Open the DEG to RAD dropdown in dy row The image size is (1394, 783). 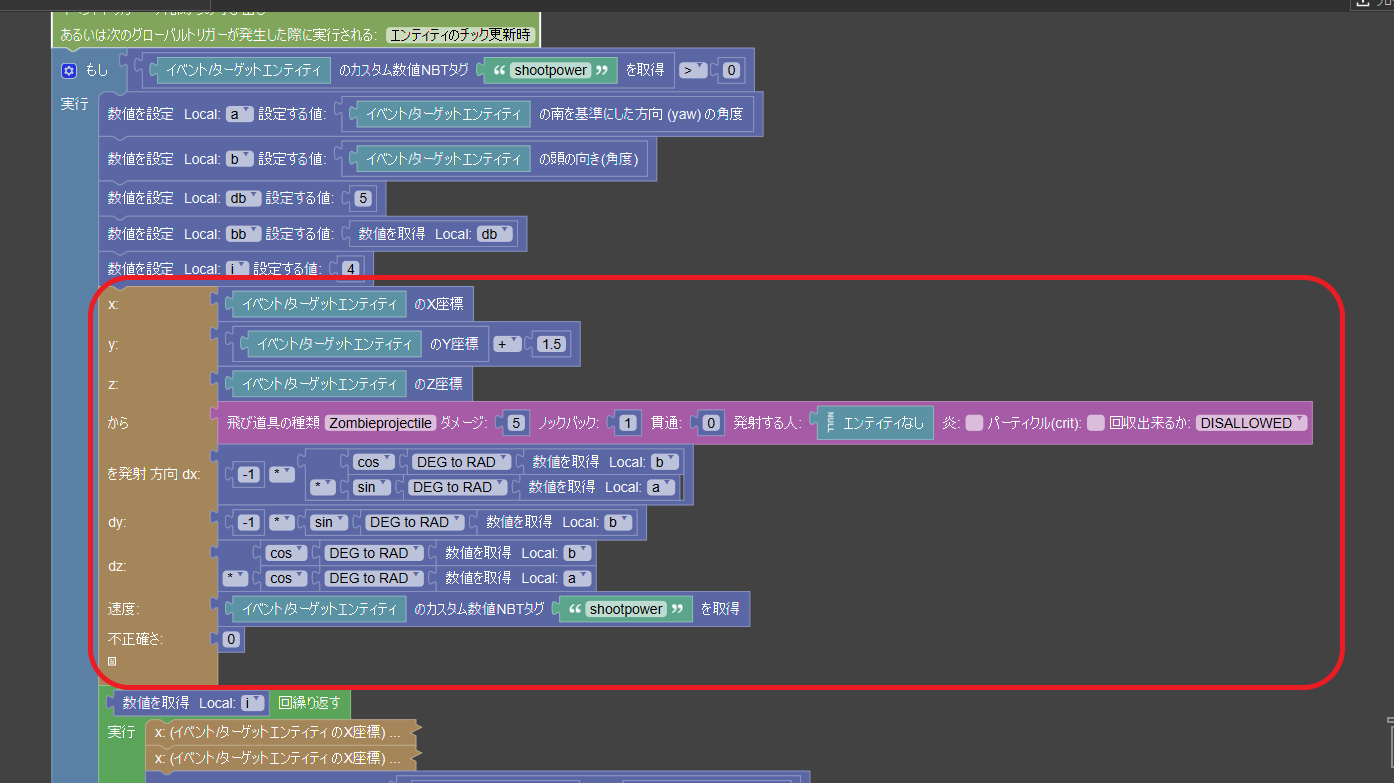point(414,521)
